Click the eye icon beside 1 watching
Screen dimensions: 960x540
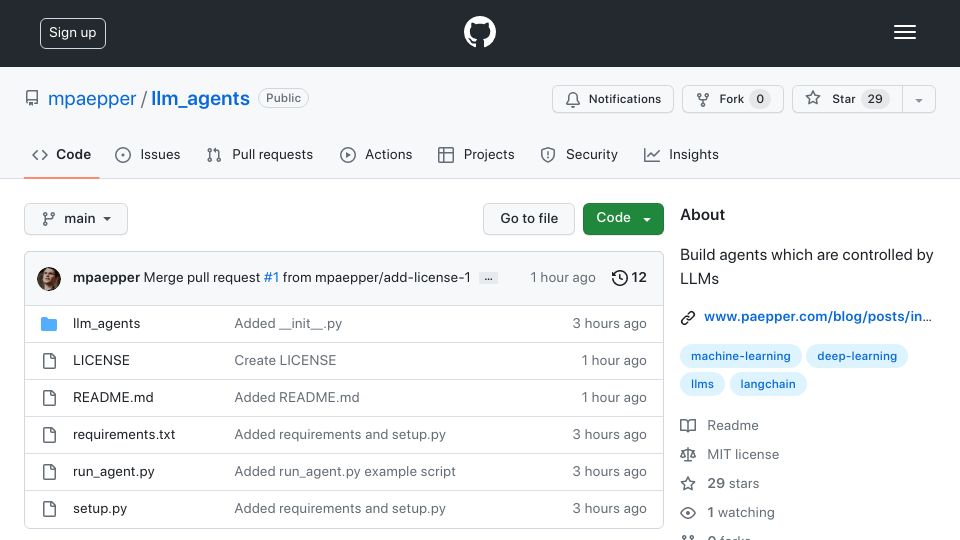pos(688,513)
